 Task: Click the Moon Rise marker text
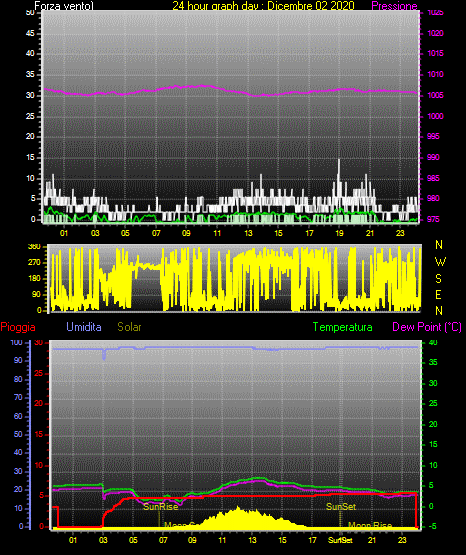[x=370, y=525]
